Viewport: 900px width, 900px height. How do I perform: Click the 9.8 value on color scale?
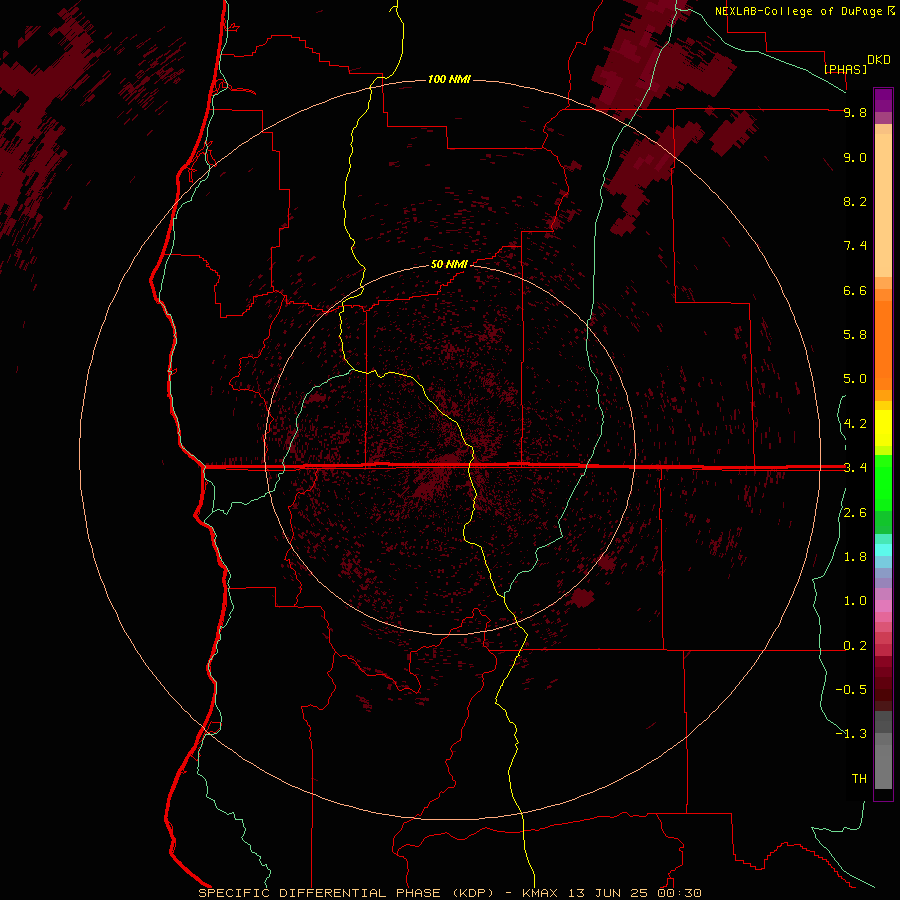pos(855,112)
